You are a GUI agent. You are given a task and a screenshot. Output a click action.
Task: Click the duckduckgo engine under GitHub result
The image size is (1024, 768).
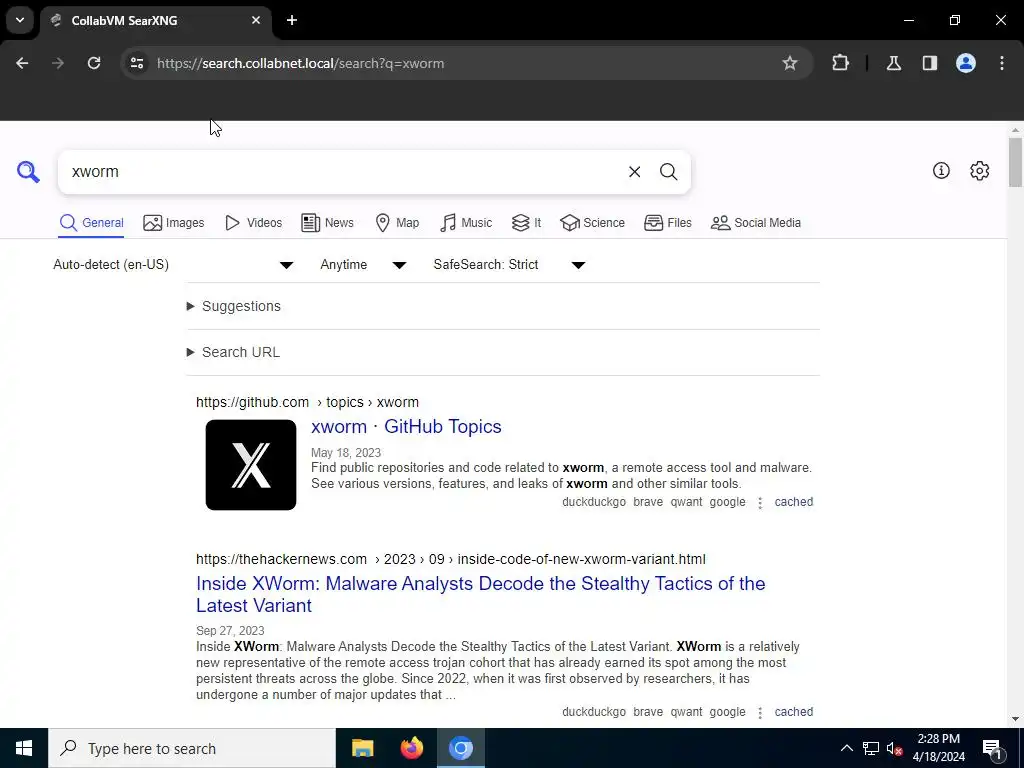594,502
